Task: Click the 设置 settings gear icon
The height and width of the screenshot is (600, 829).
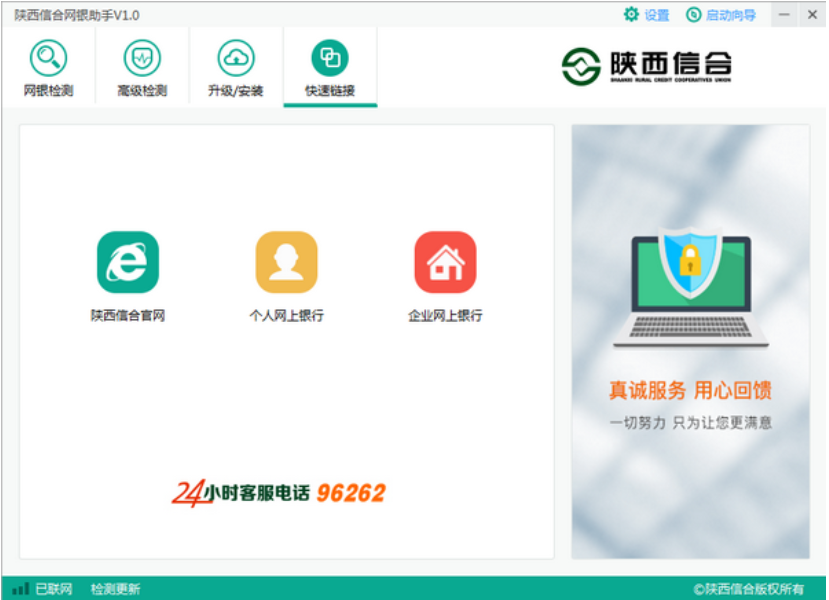Action: point(631,14)
